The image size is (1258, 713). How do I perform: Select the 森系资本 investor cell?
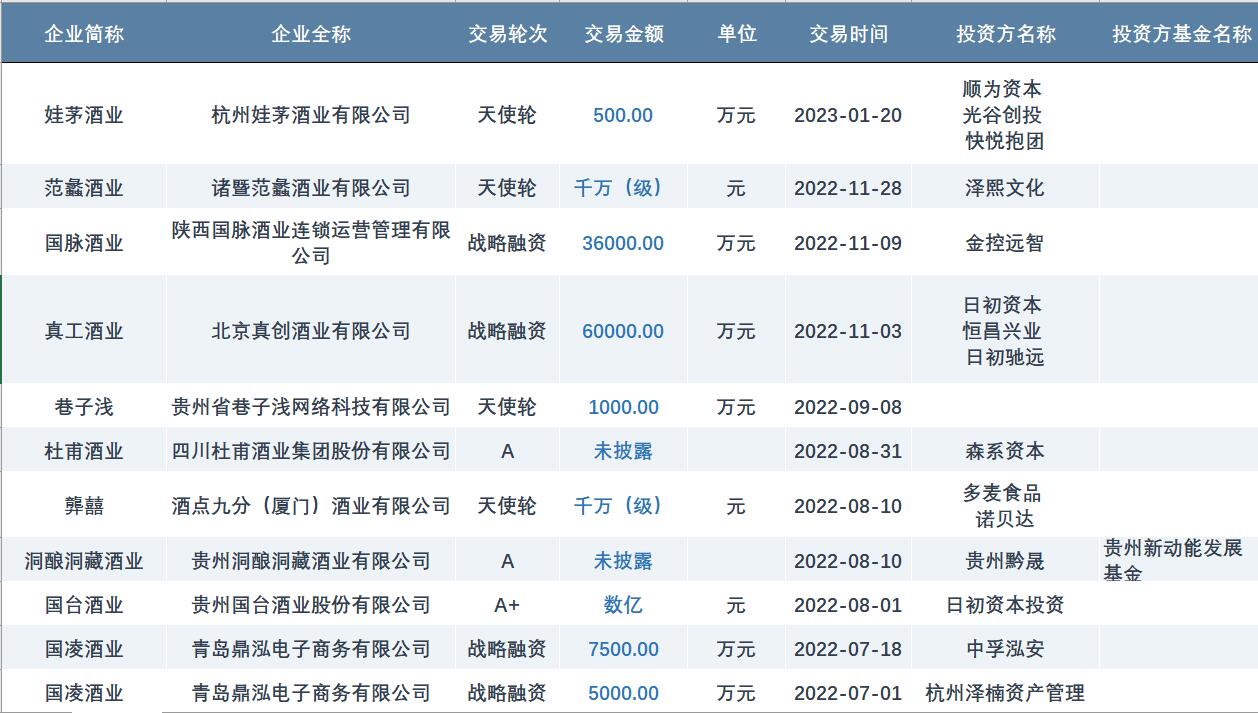pos(1005,451)
